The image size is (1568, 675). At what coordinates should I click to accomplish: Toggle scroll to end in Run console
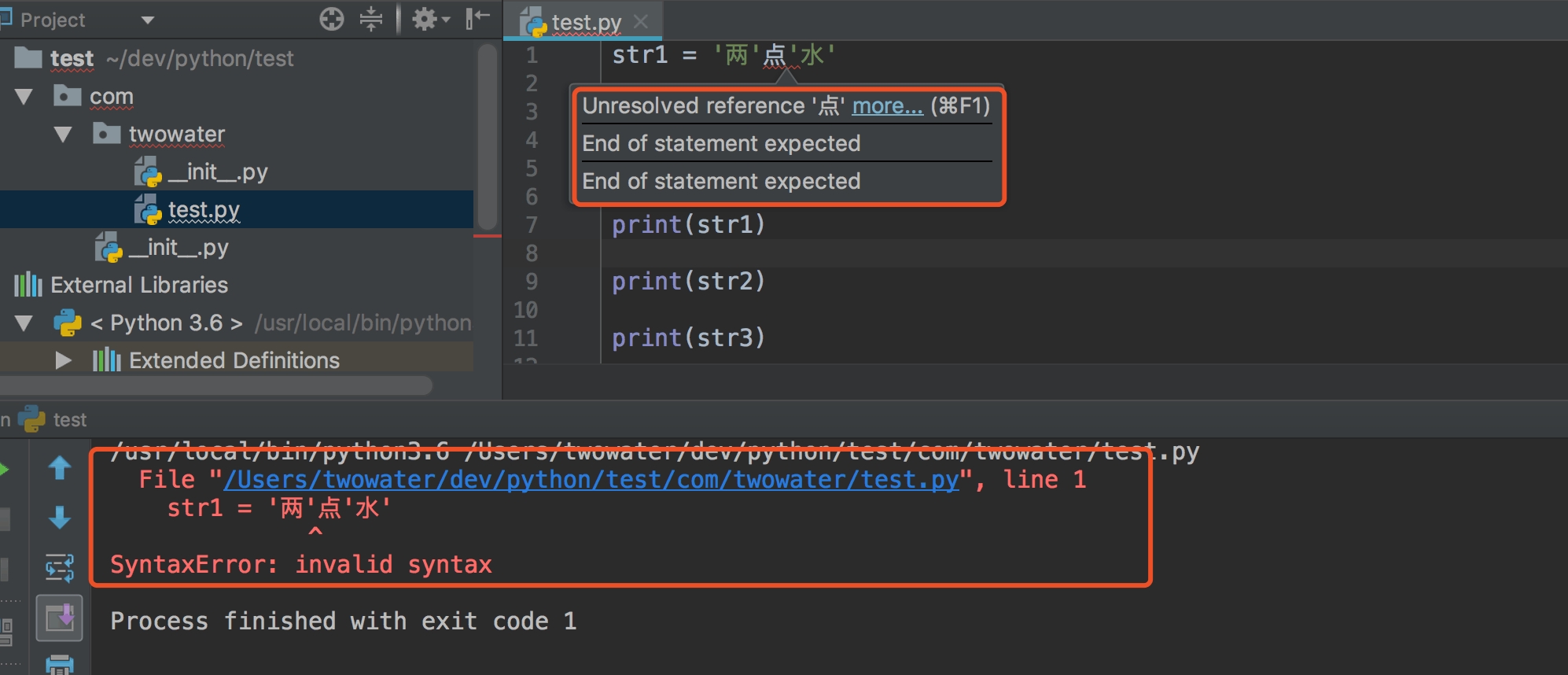[60, 618]
